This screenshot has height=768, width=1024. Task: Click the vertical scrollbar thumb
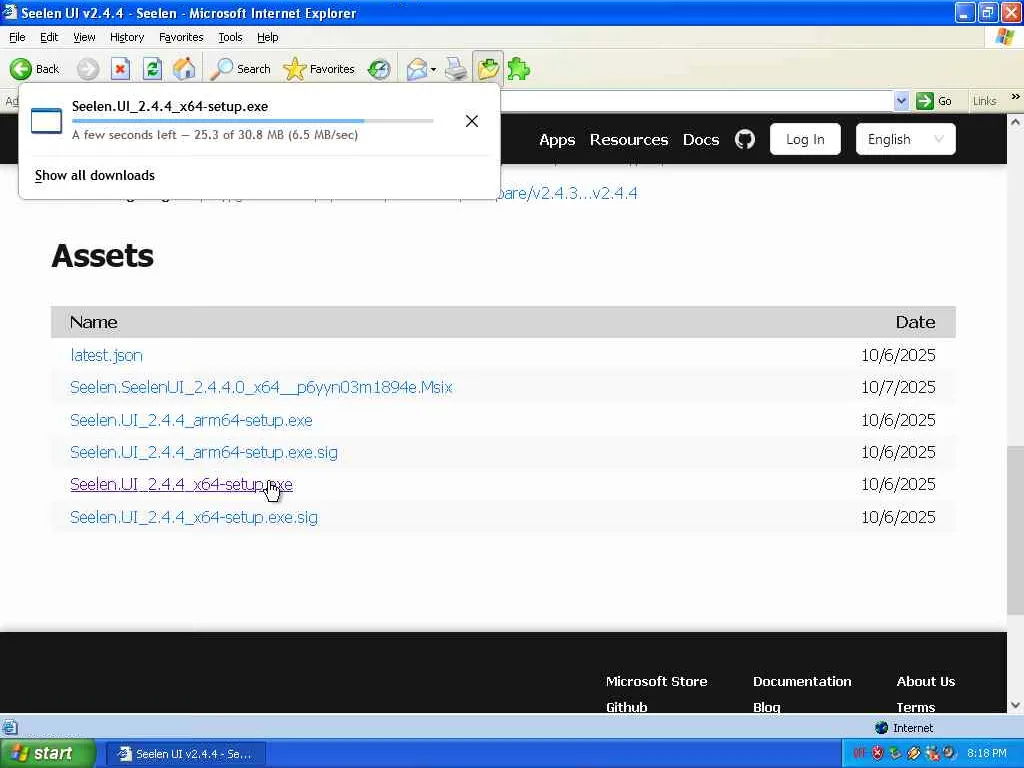[1015, 530]
